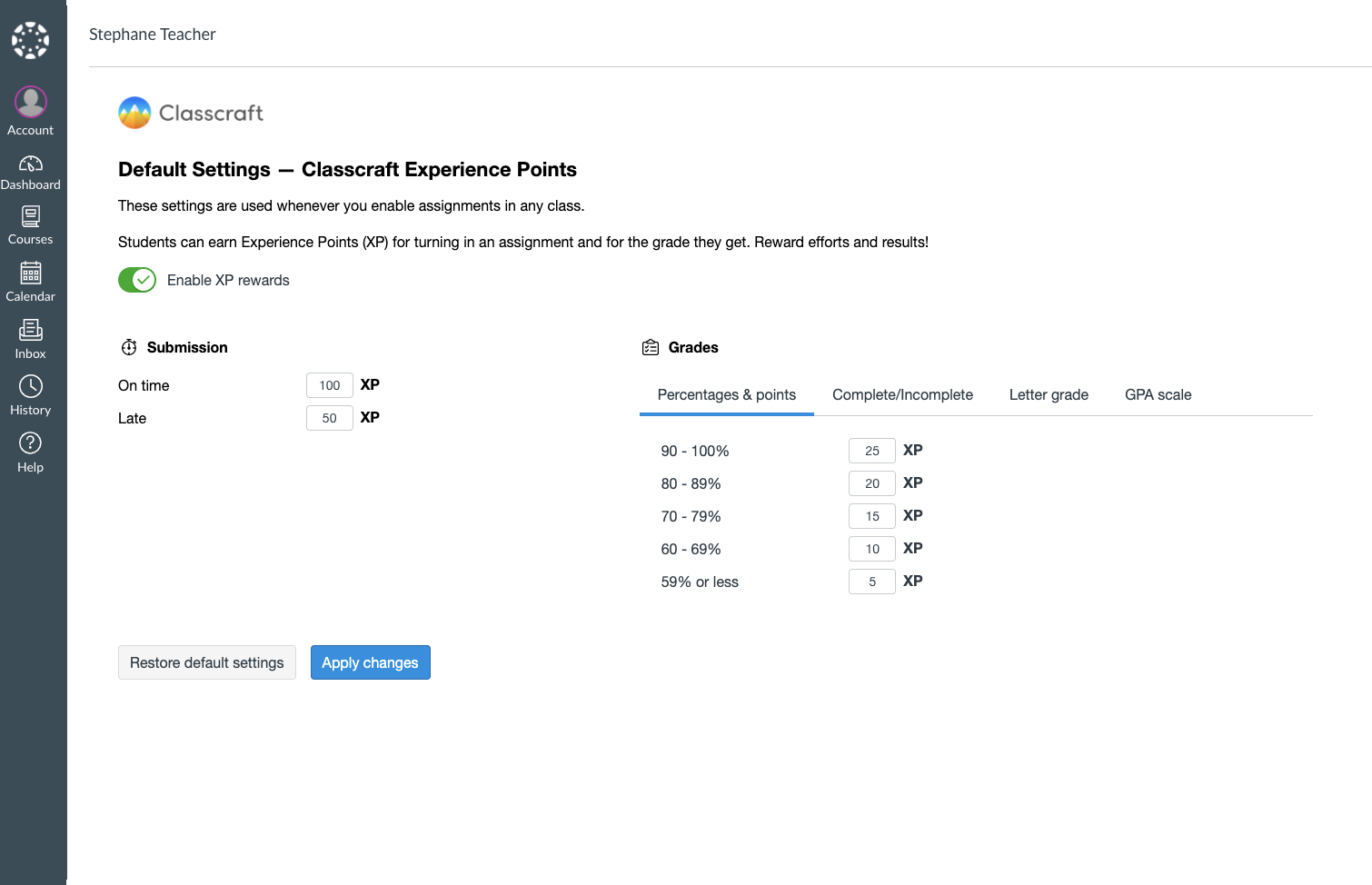The image size is (1372, 885).
Task: Switch to the GPA scale tab
Action: 1158,394
